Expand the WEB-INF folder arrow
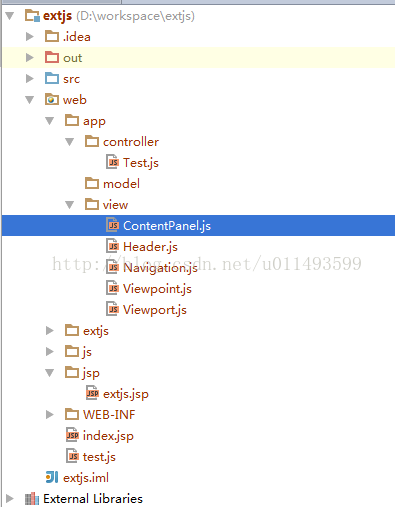395x507 pixels. click(50, 414)
